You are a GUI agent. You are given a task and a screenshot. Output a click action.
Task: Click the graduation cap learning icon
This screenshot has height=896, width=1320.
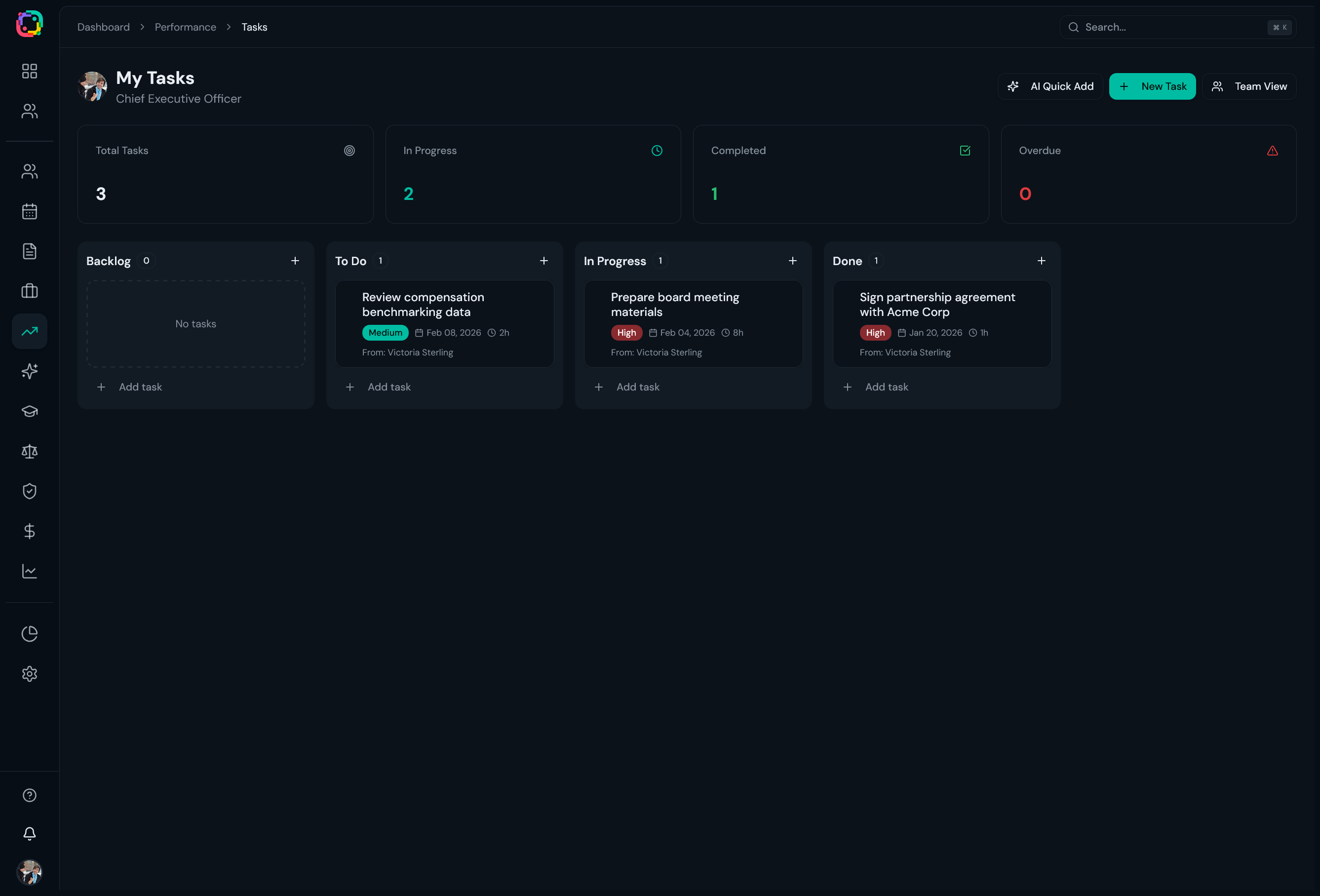pyautogui.click(x=30, y=411)
